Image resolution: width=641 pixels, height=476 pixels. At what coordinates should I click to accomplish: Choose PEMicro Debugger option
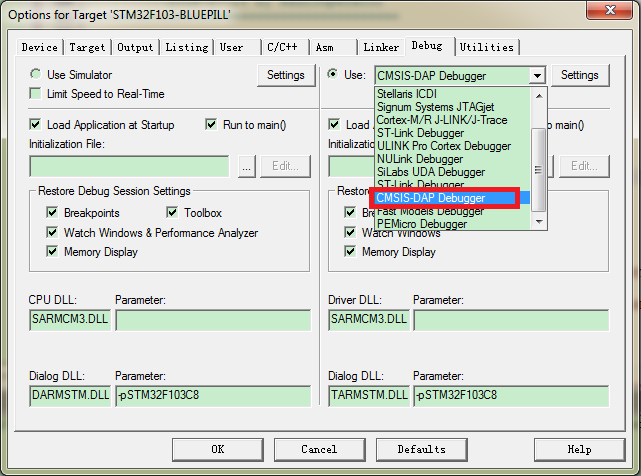tap(453, 224)
